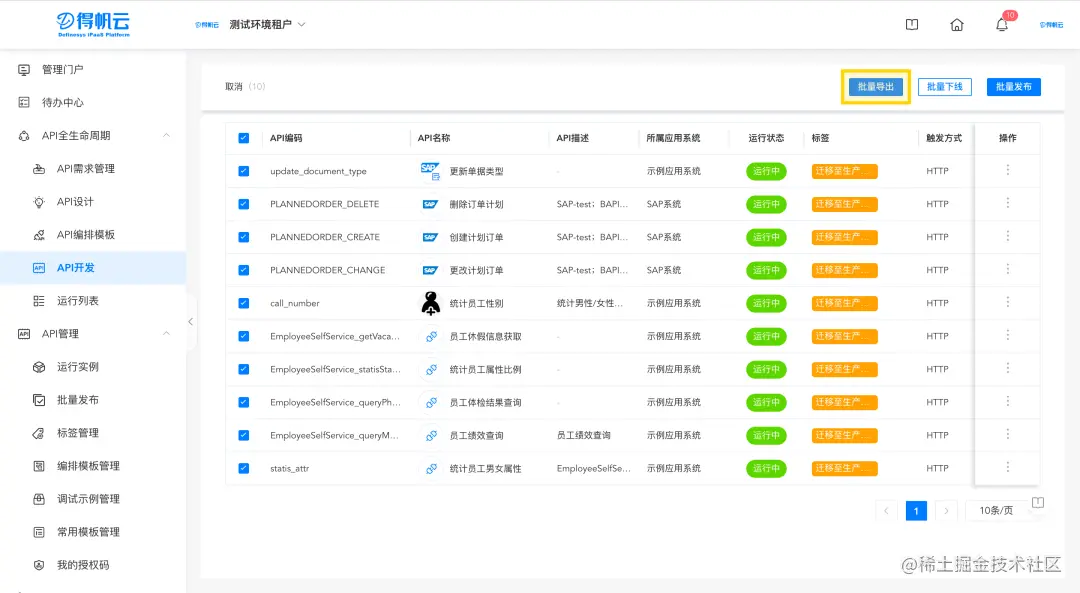Open actions menu for statis_attr row
The width and height of the screenshot is (1080, 593).
[1008, 468]
